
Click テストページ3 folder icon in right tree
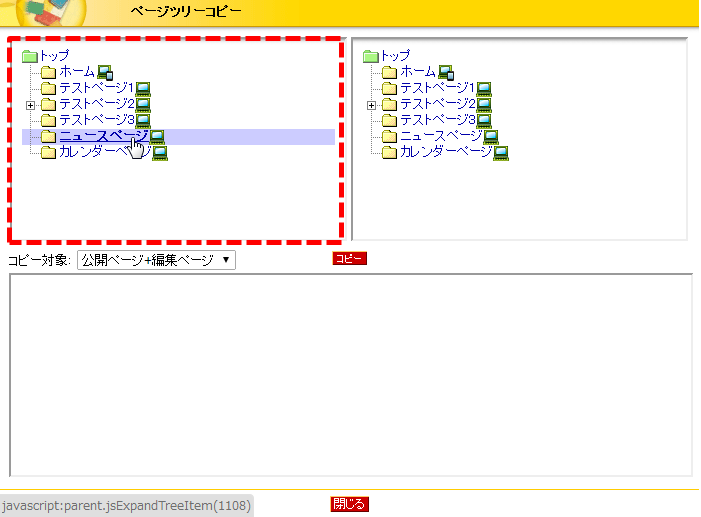click(x=389, y=121)
